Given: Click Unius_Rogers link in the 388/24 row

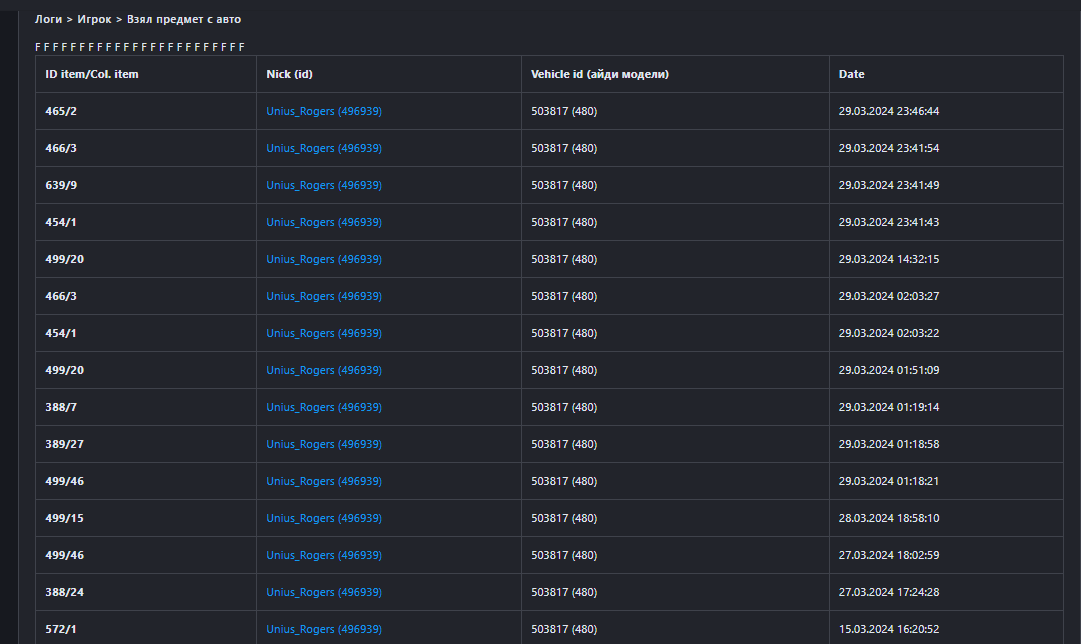Looking at the screenshot, I should tap(323, 592).
